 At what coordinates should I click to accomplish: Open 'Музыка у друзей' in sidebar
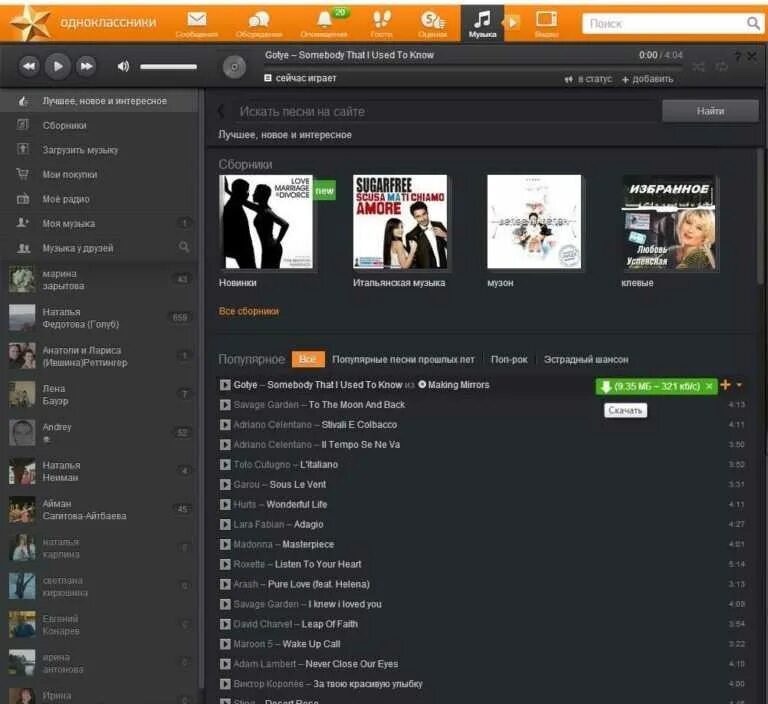[x=88, y=248]
